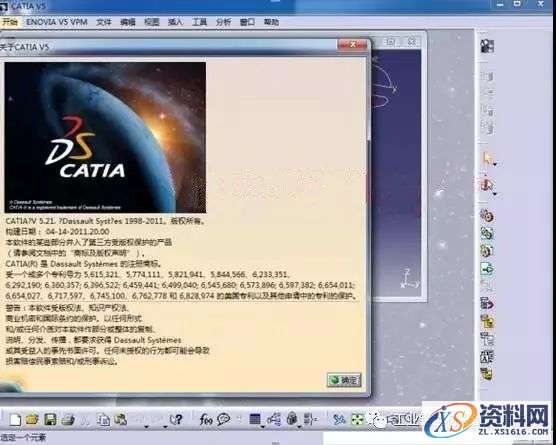The width and height of the screenshot is (556, 445).
Task: Click the bracket-list icon after the padlock
Action: point(310,419)
